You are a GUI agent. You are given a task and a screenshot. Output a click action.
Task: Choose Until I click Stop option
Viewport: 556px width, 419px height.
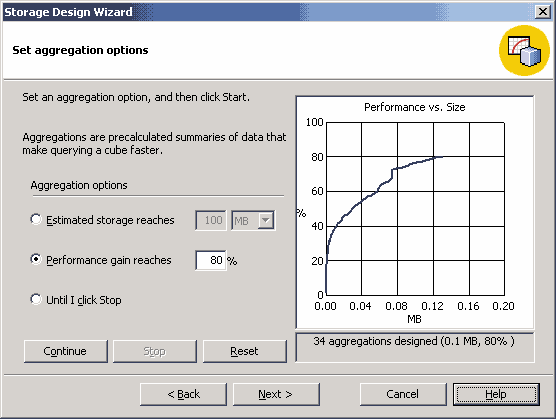coord(36,300)
